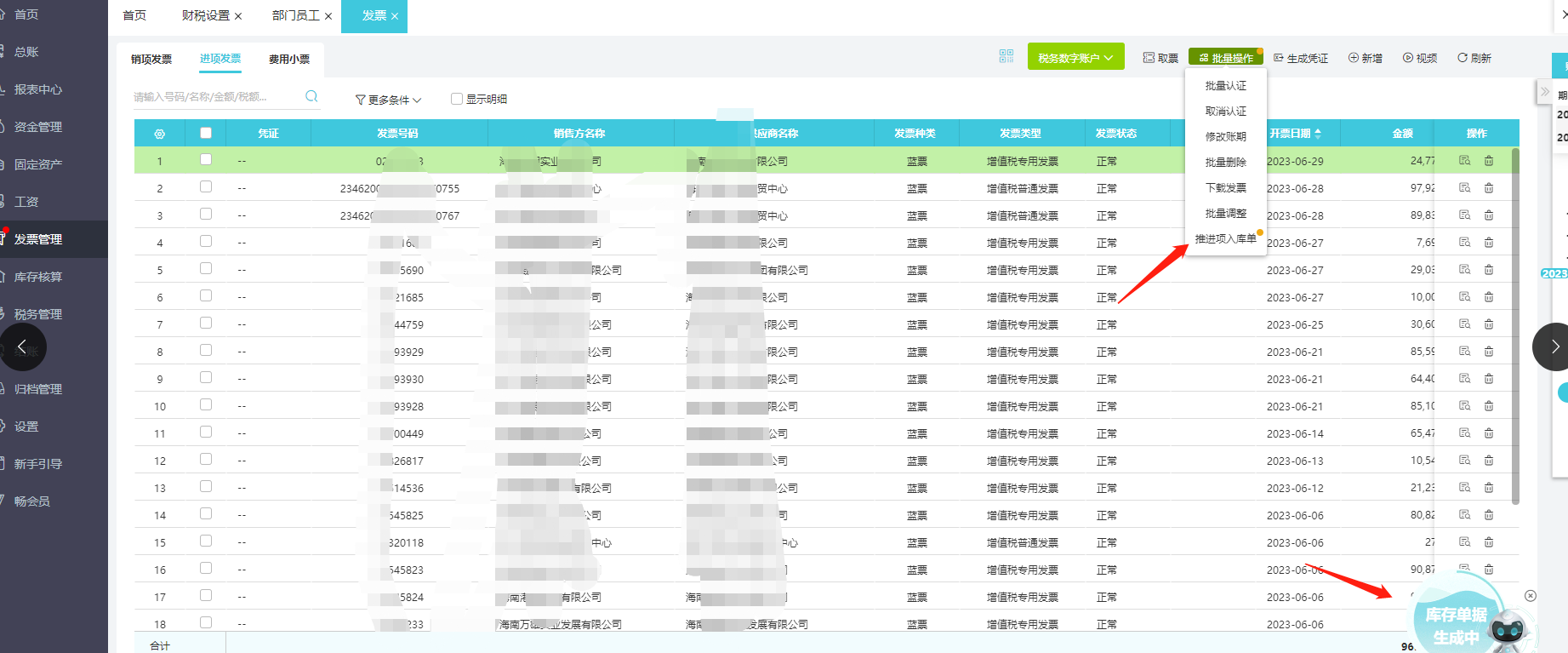1568x653 pixels.
Task: Click the QR code scan icon
Action: (x=1006, y=56)
